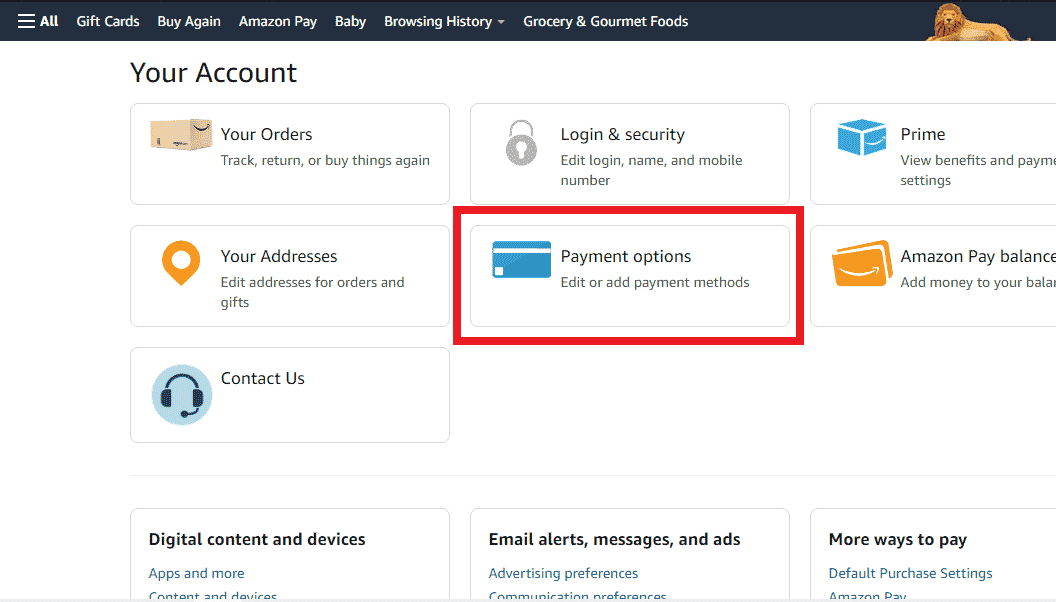This screenshot has height=602, width=1056.
Task: Open the Amazon Pay balance card title
Action: tap(978, 256)
